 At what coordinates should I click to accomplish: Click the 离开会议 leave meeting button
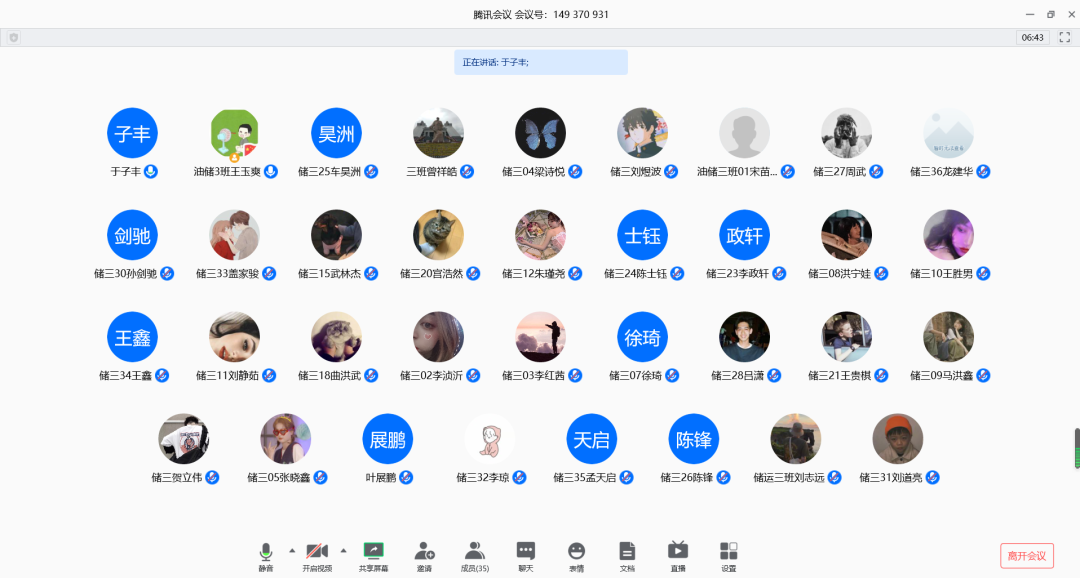1026,556
